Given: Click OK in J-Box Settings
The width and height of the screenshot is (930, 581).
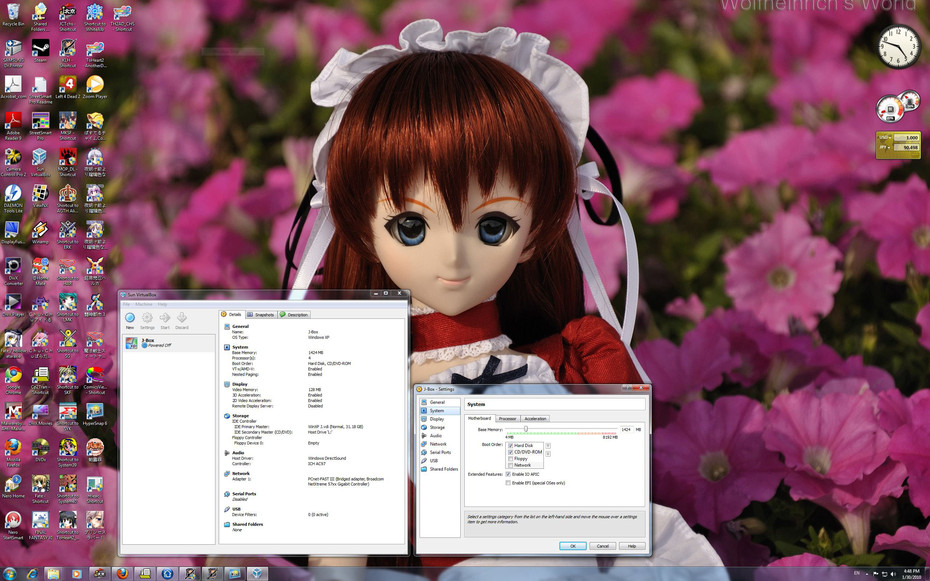Looking at the screenshot, I should pos(572,546).
